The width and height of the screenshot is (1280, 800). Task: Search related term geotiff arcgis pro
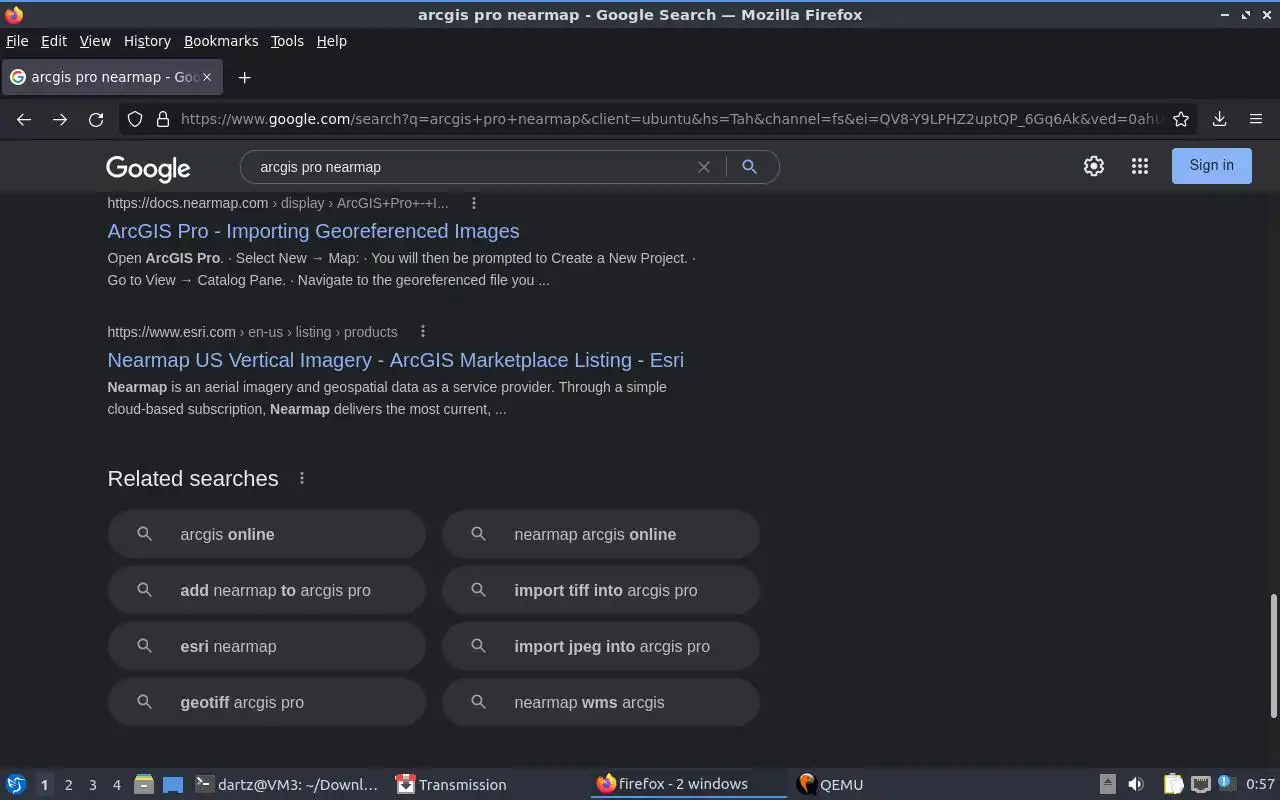pyautogui.click(x=266, y=702)
